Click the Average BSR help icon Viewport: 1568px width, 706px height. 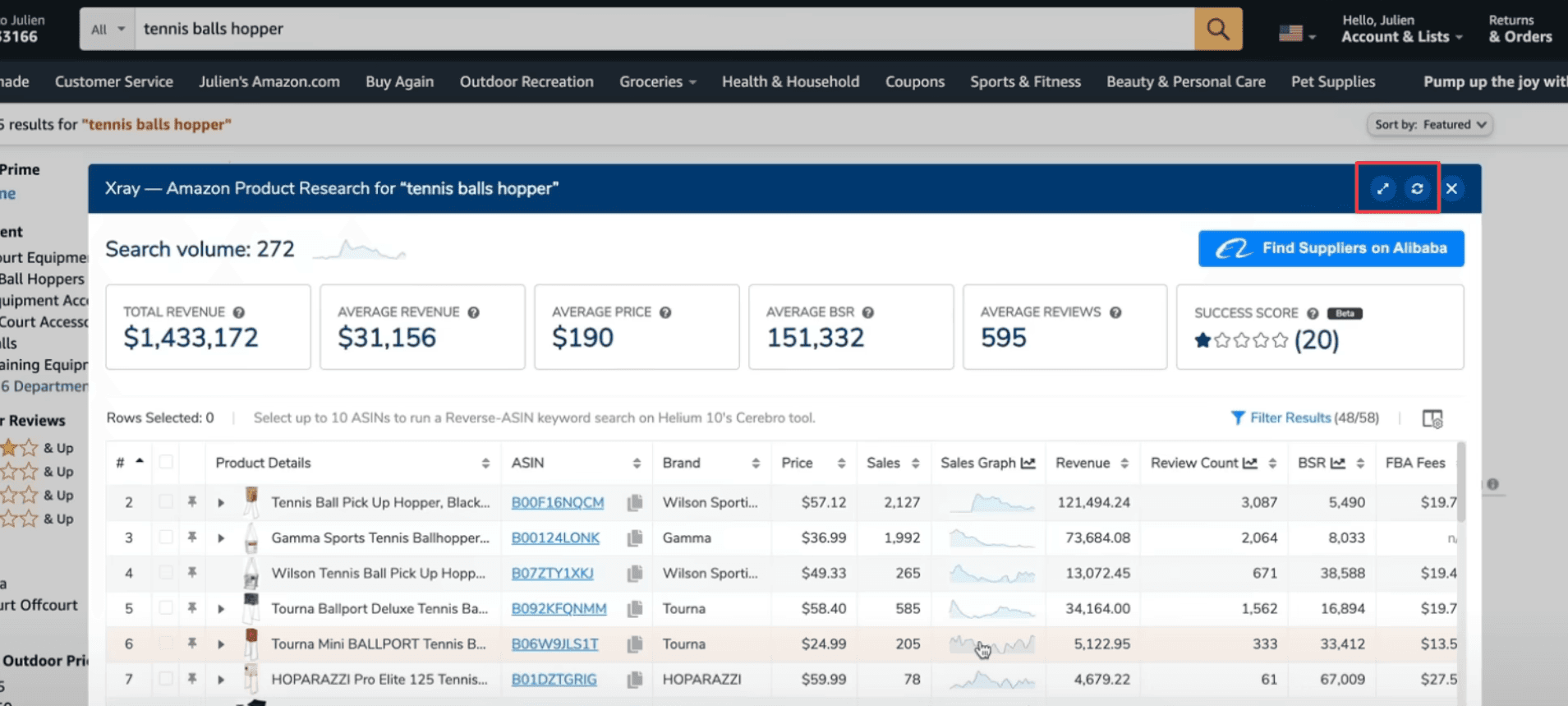pyautogui.click(x=868, y=312)
